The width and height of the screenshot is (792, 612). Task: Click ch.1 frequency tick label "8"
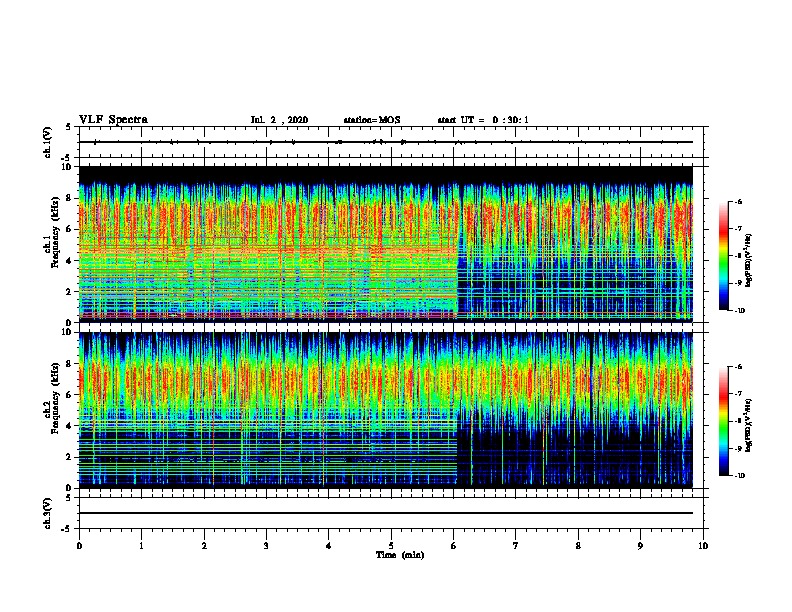click(x=69, y=198)
